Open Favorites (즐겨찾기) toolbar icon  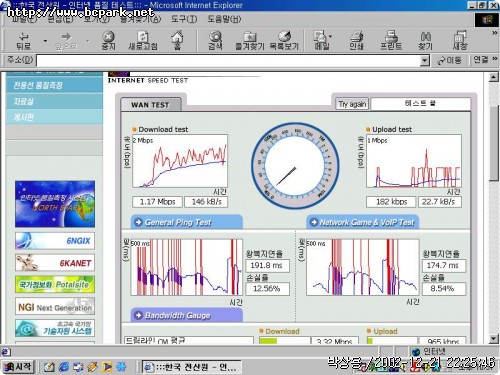(250, 41)
